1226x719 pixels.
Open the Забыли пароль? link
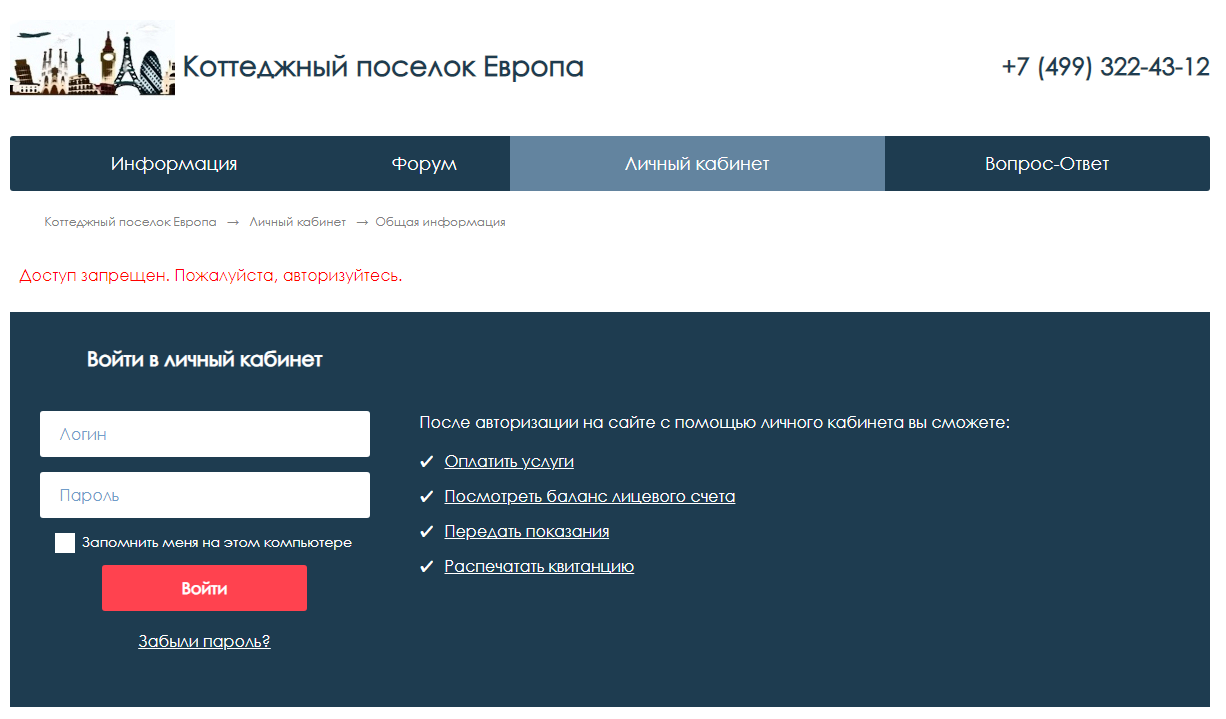coord(204,641)
